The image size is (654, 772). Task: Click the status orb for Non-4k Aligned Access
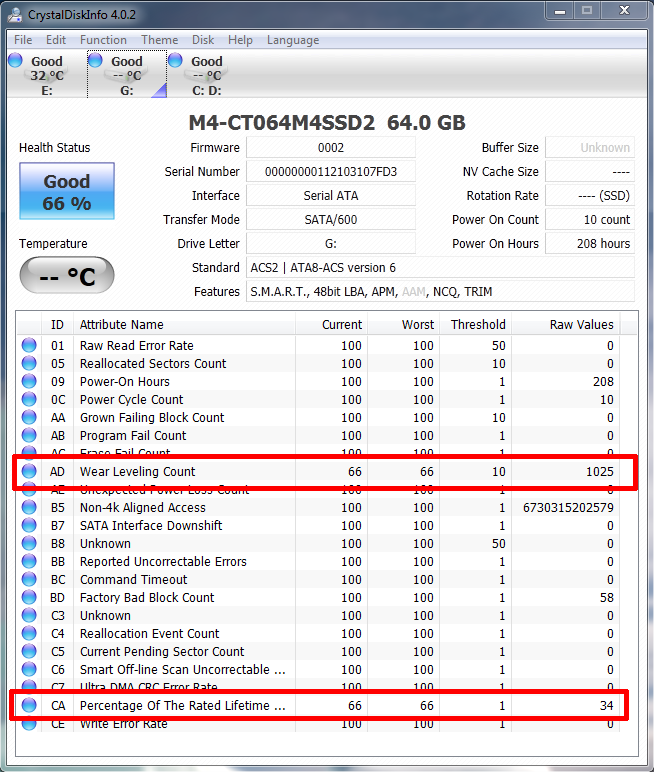click(29, 507)
